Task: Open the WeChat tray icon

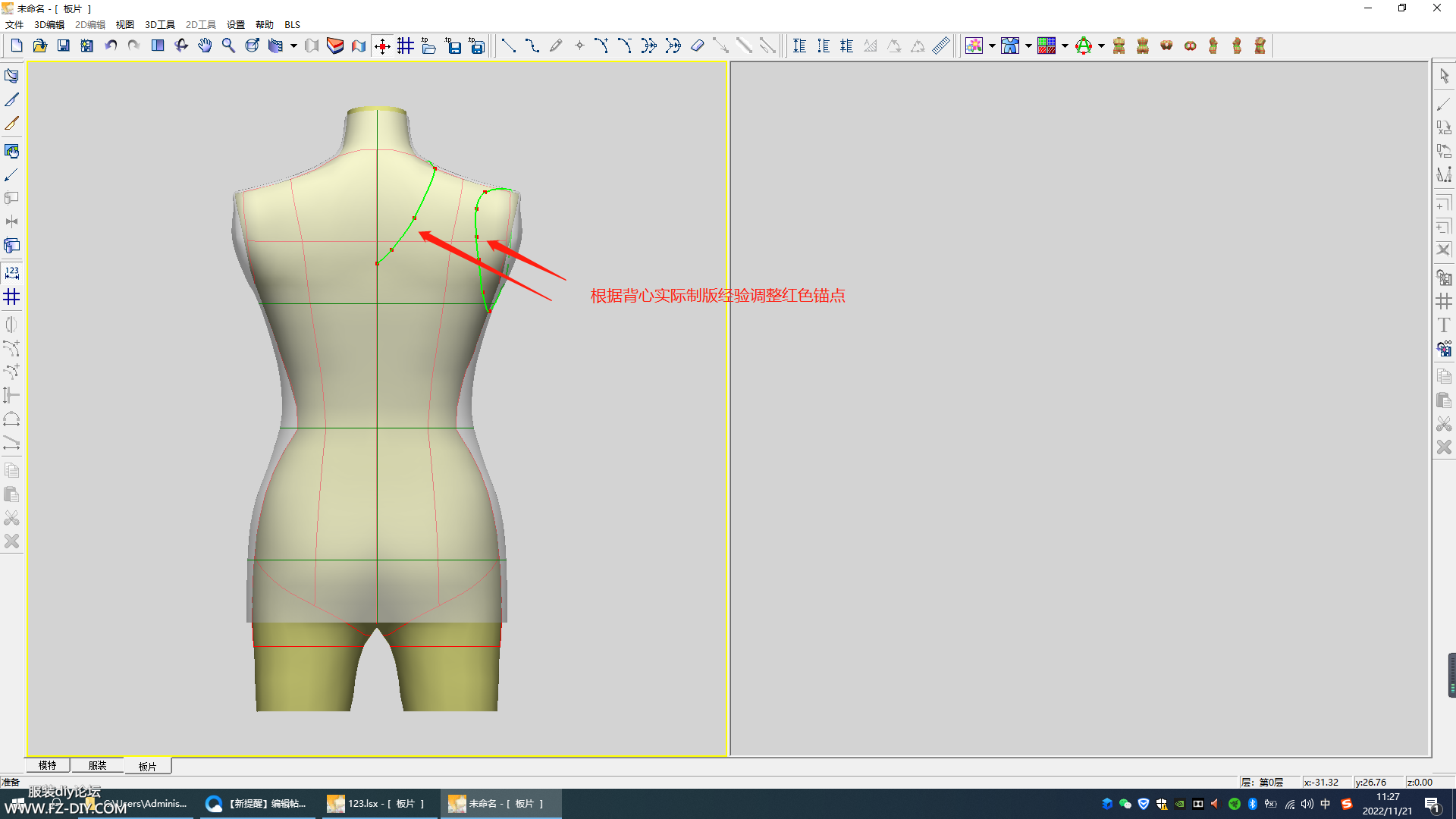Action: pos(1125,804)
